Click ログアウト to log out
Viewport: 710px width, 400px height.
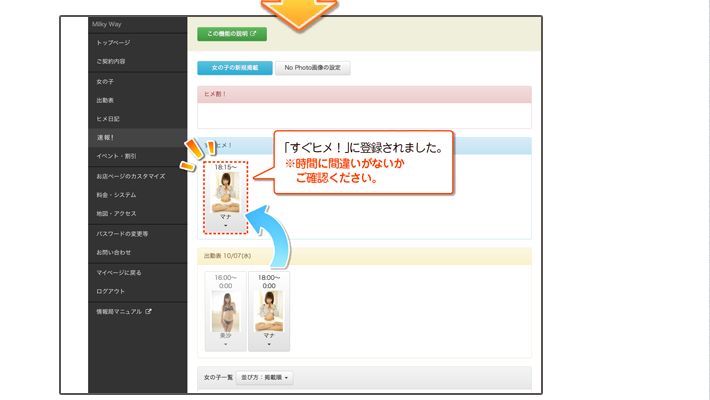pos(110,291)
